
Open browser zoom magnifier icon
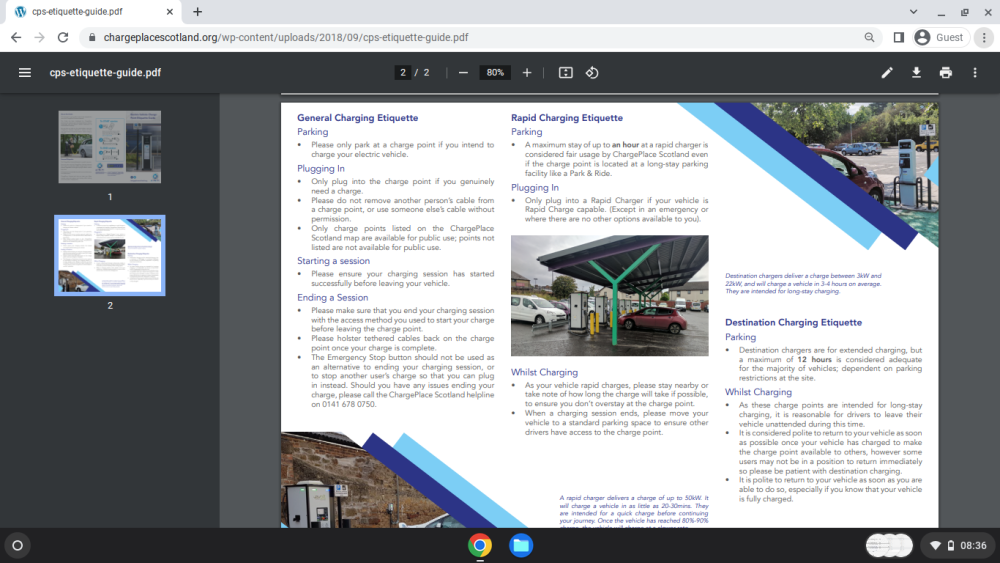click(x=869, y=38)
